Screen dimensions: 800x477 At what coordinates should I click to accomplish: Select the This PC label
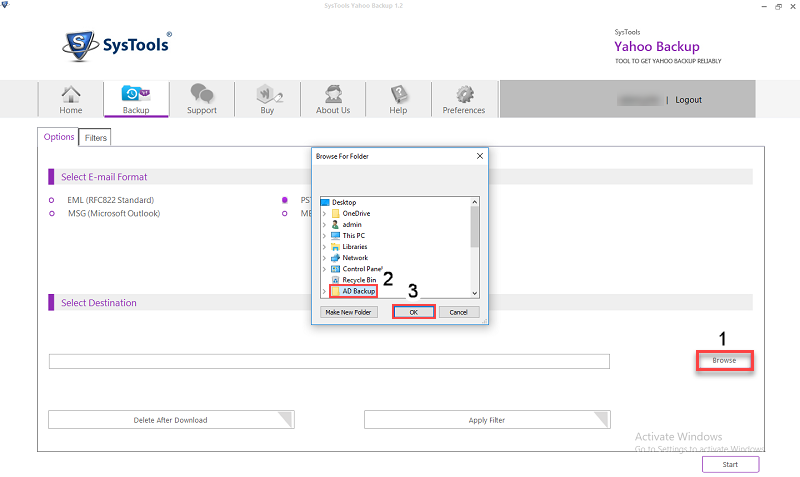pyautogui.click(x=354, y=236)
